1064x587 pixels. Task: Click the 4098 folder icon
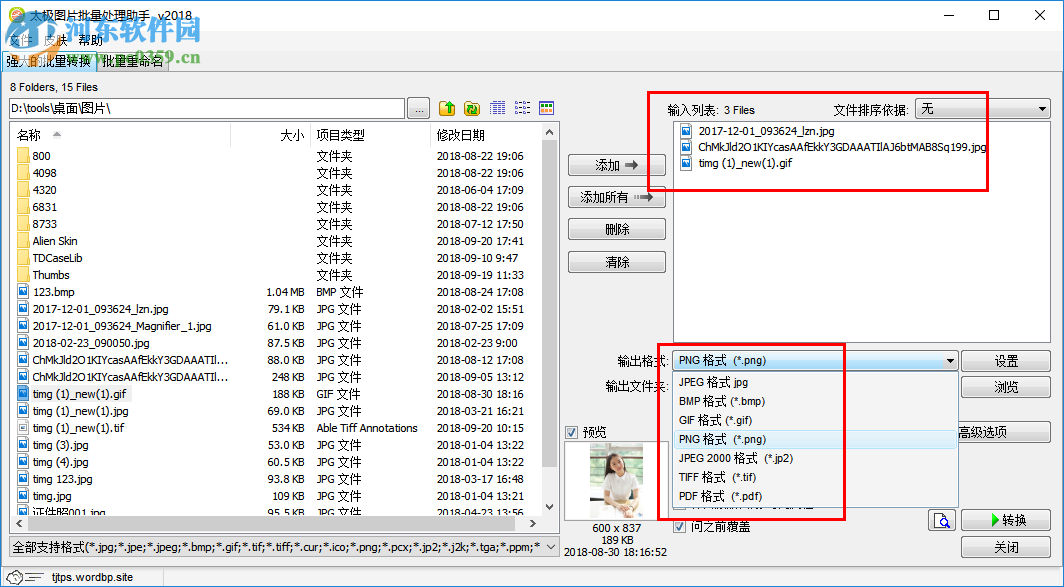pyautogui.click(x=23, y=172)
